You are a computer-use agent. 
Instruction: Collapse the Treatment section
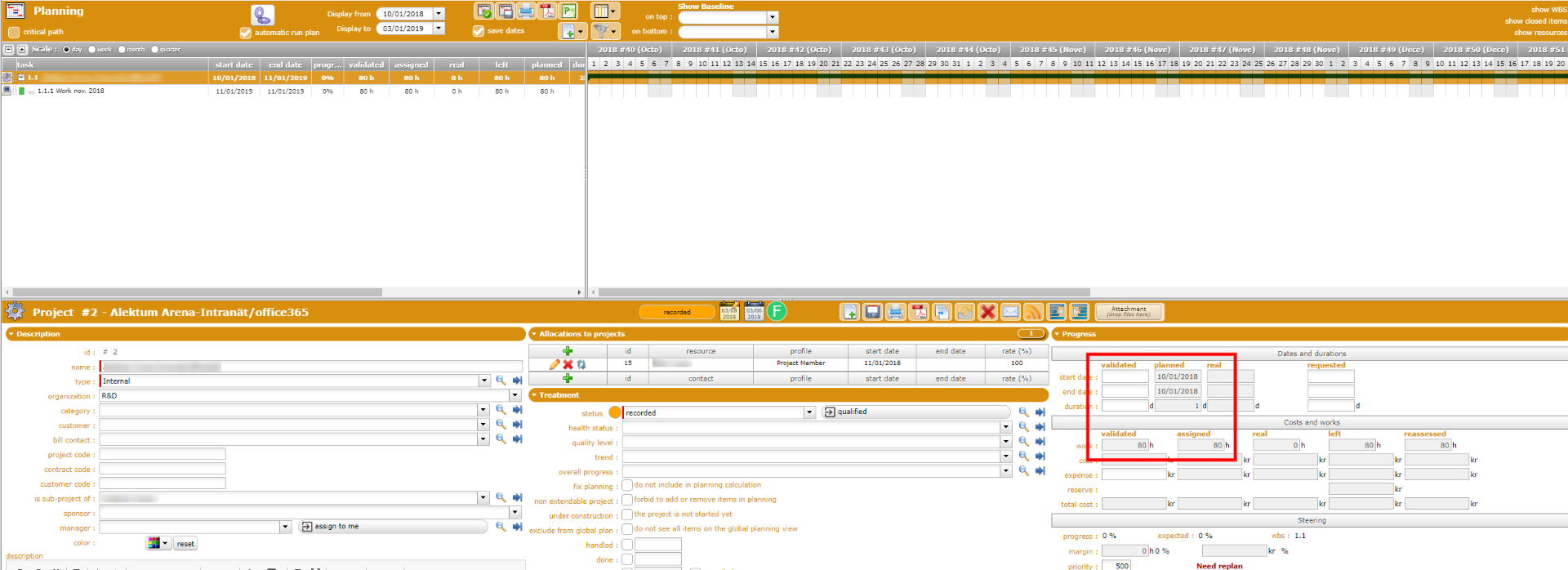[534, 395]
